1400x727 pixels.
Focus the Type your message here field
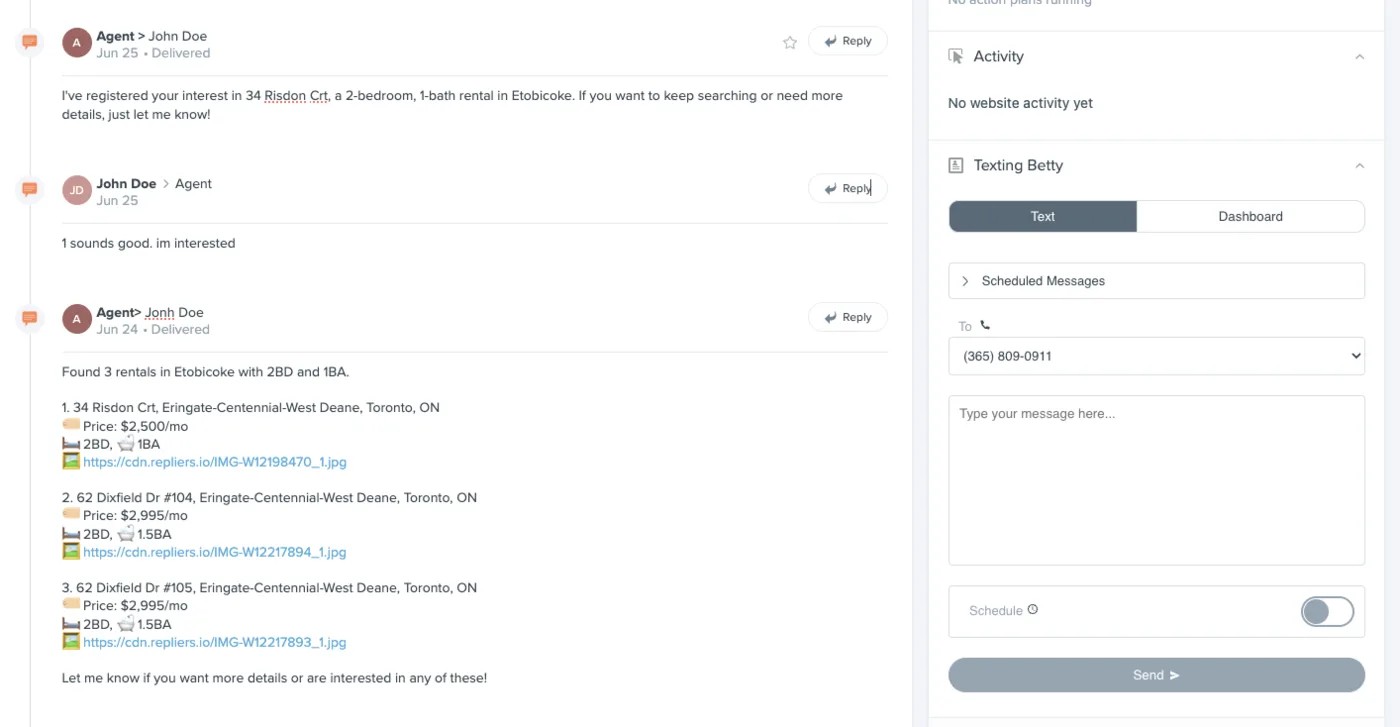(x=1156, y=480)
